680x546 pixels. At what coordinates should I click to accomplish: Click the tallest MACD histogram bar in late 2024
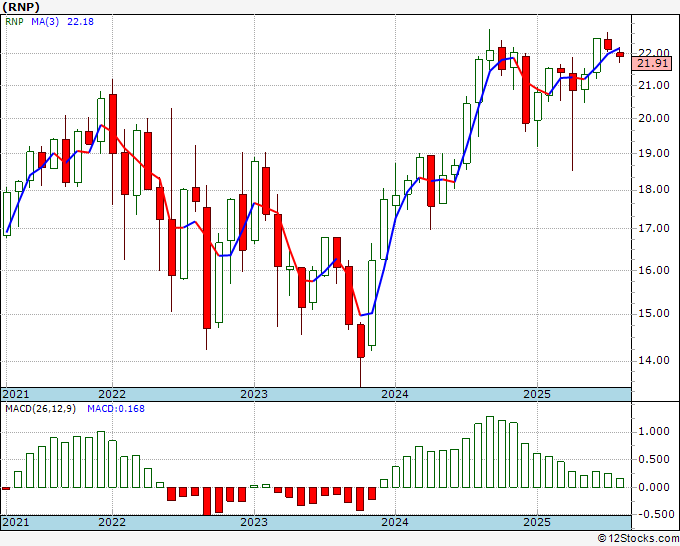point(490,452)
